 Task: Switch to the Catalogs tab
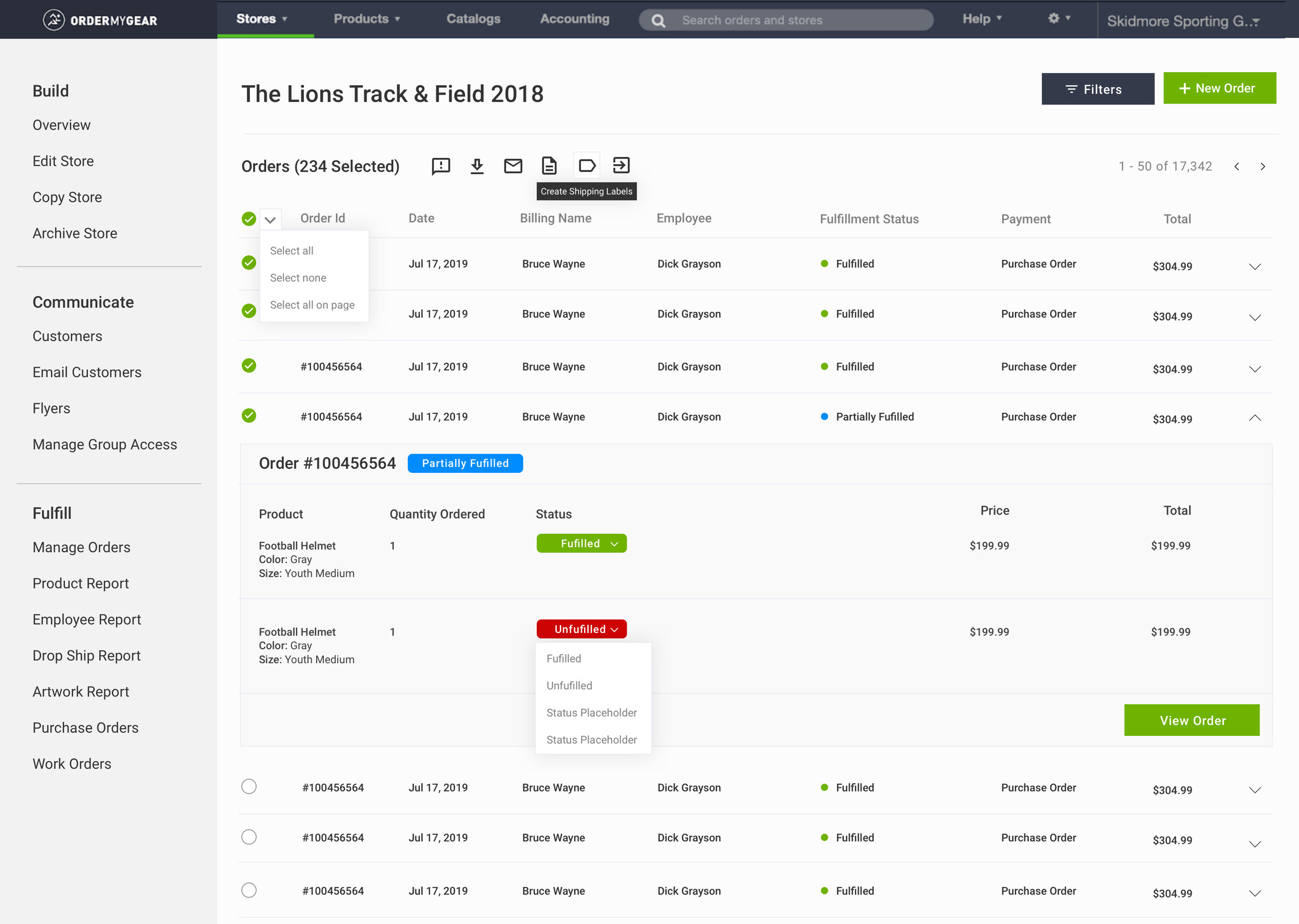474,18
